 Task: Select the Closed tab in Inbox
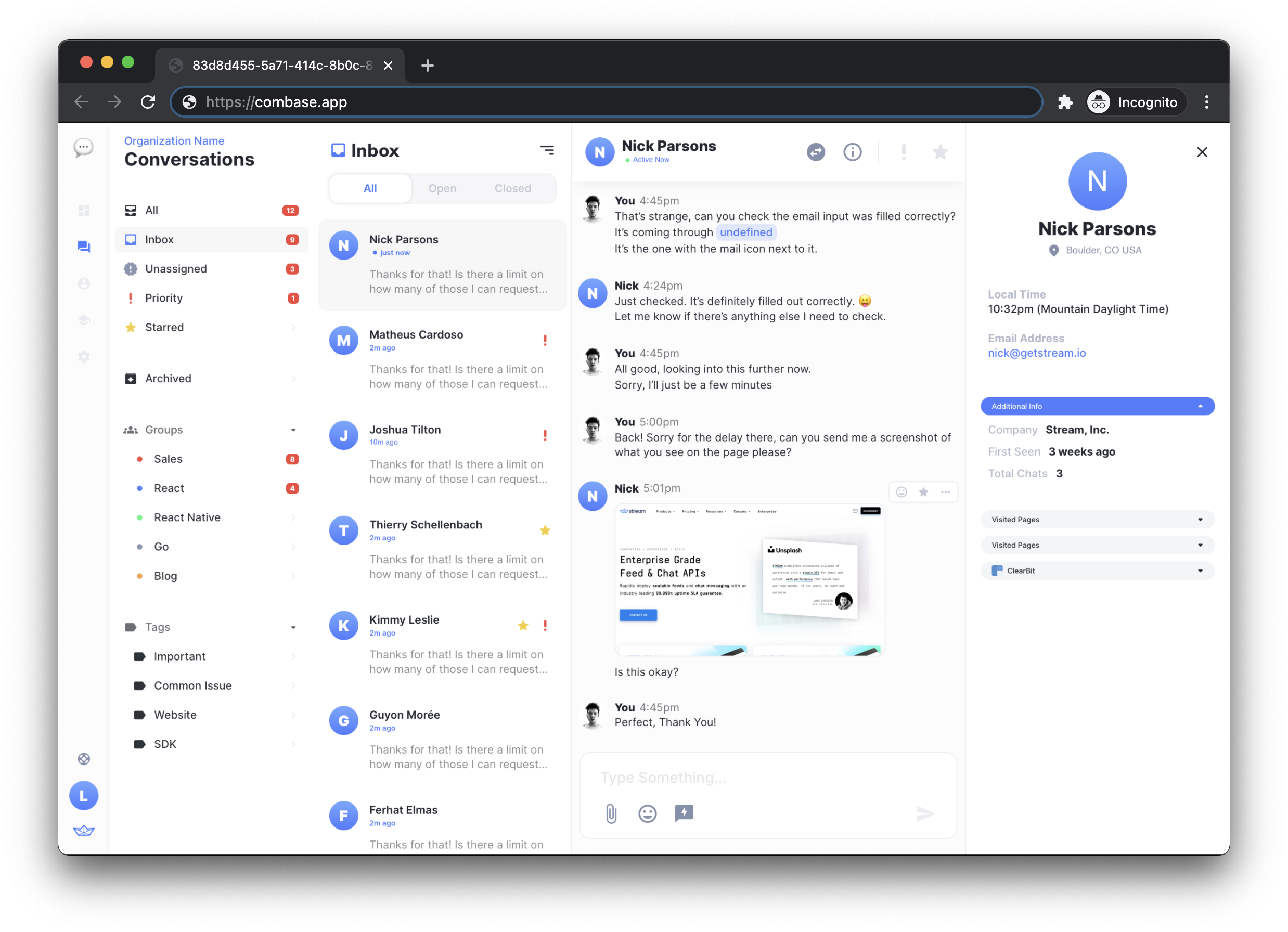[x=512, y=189]
